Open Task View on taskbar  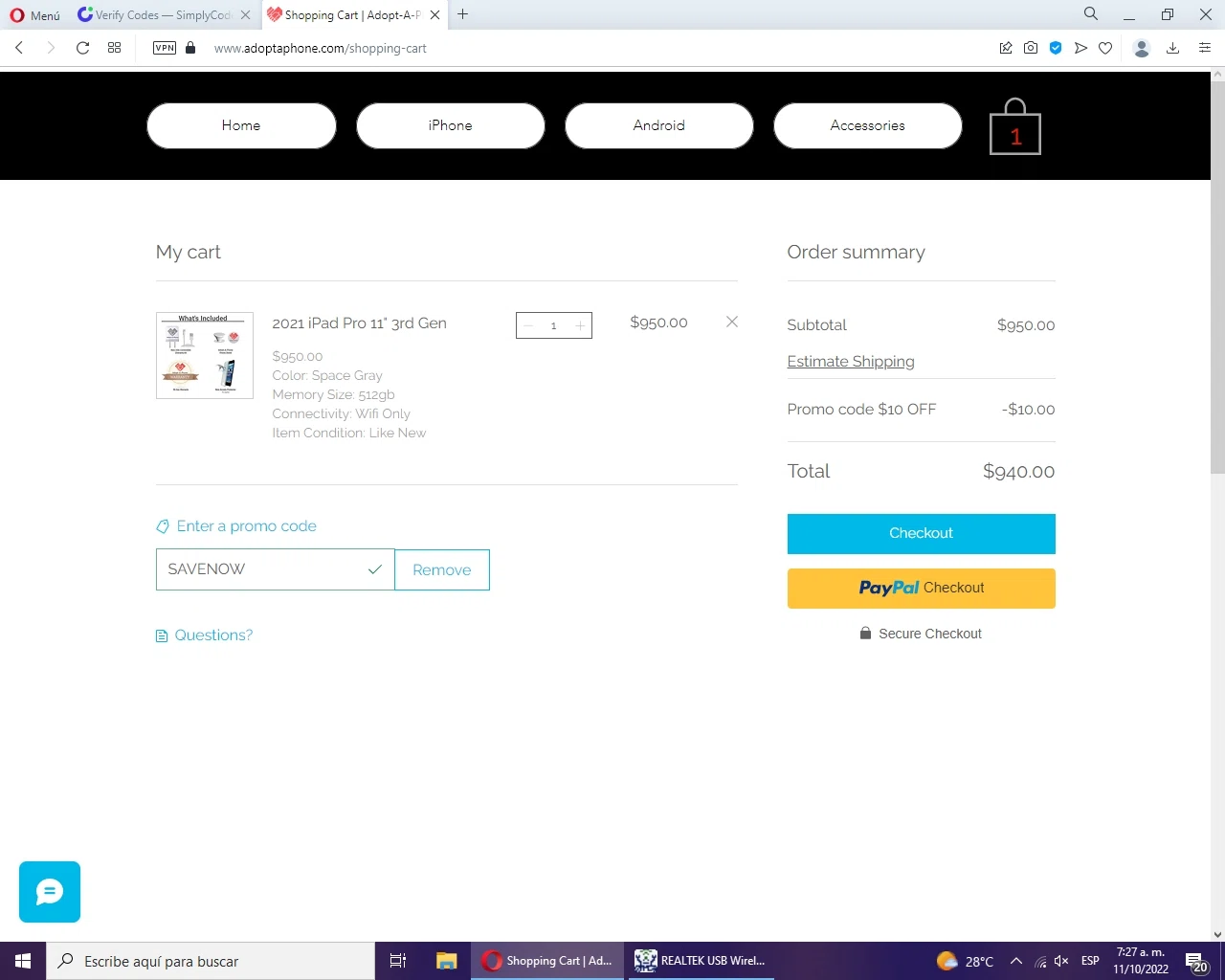coord(398,961)
